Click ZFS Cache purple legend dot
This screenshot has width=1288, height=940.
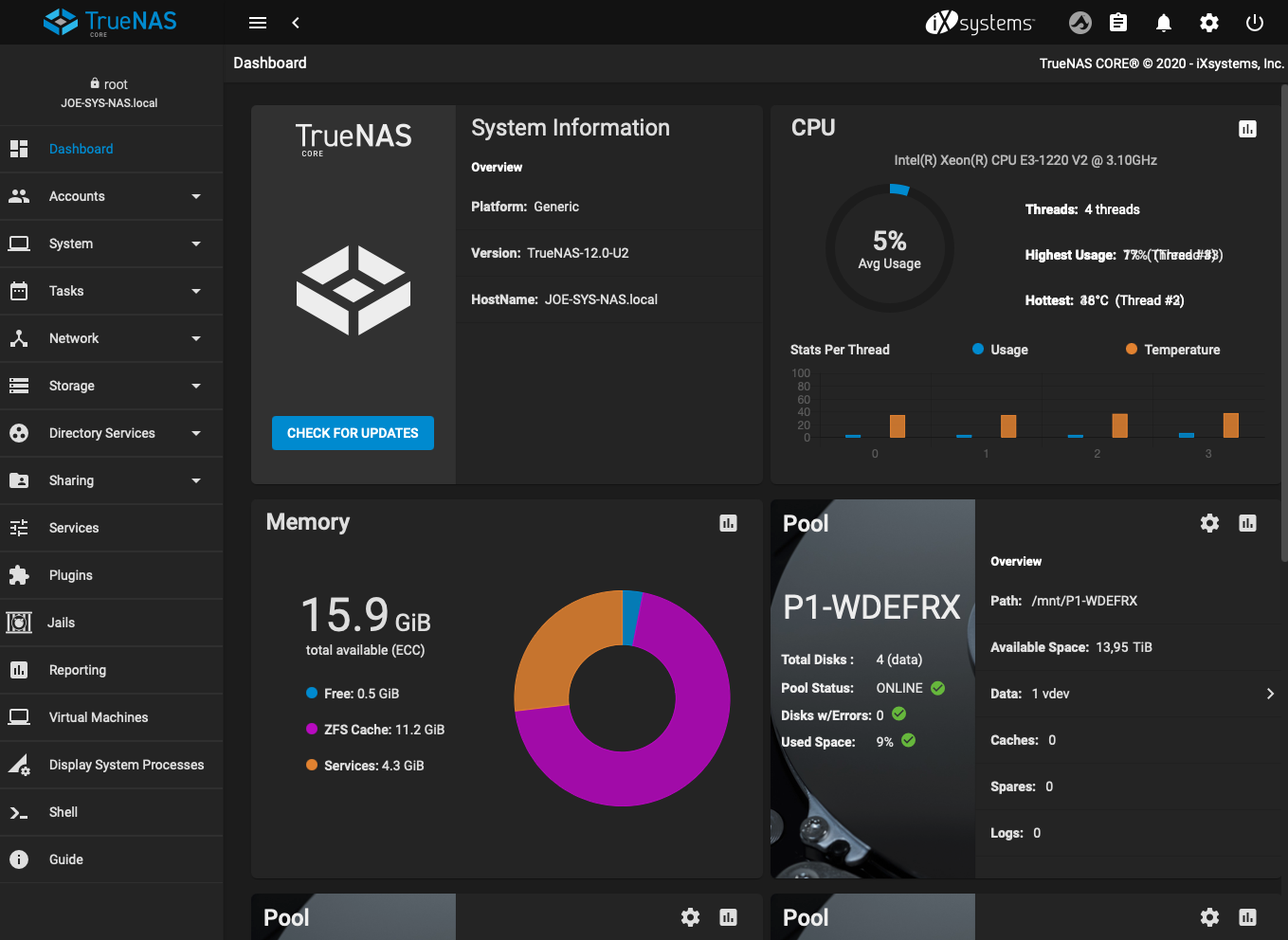pyautogui.click(x=312, y=729)
